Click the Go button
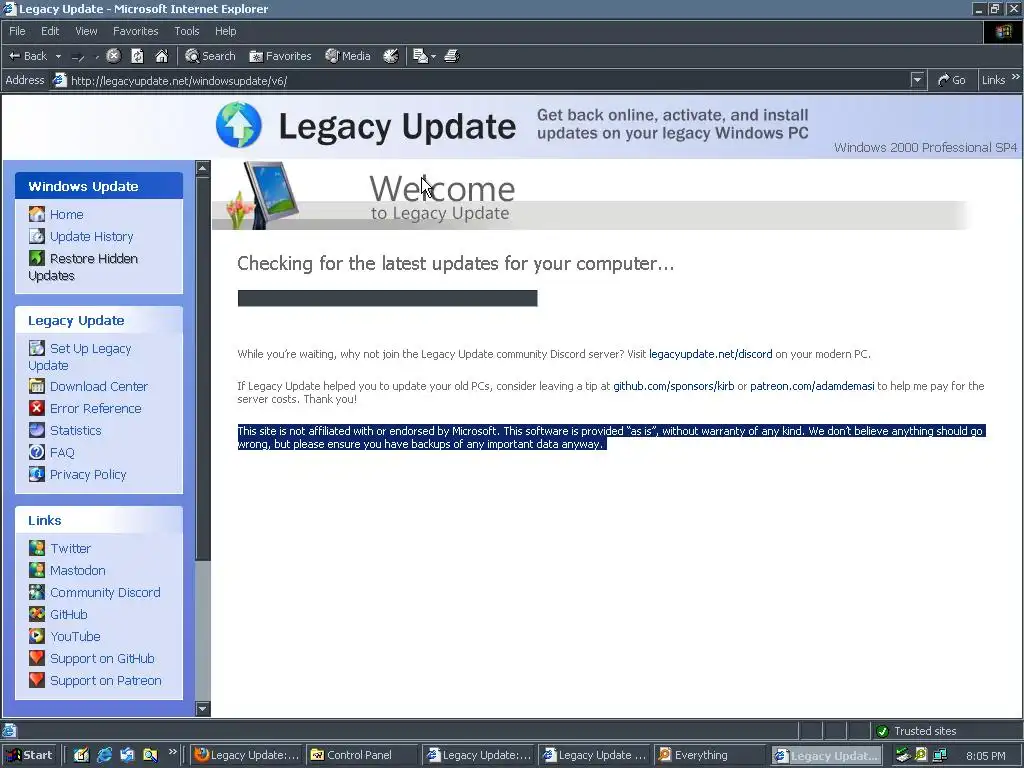The width and height of the screenshot is (1024, 768). coord(952,80)
